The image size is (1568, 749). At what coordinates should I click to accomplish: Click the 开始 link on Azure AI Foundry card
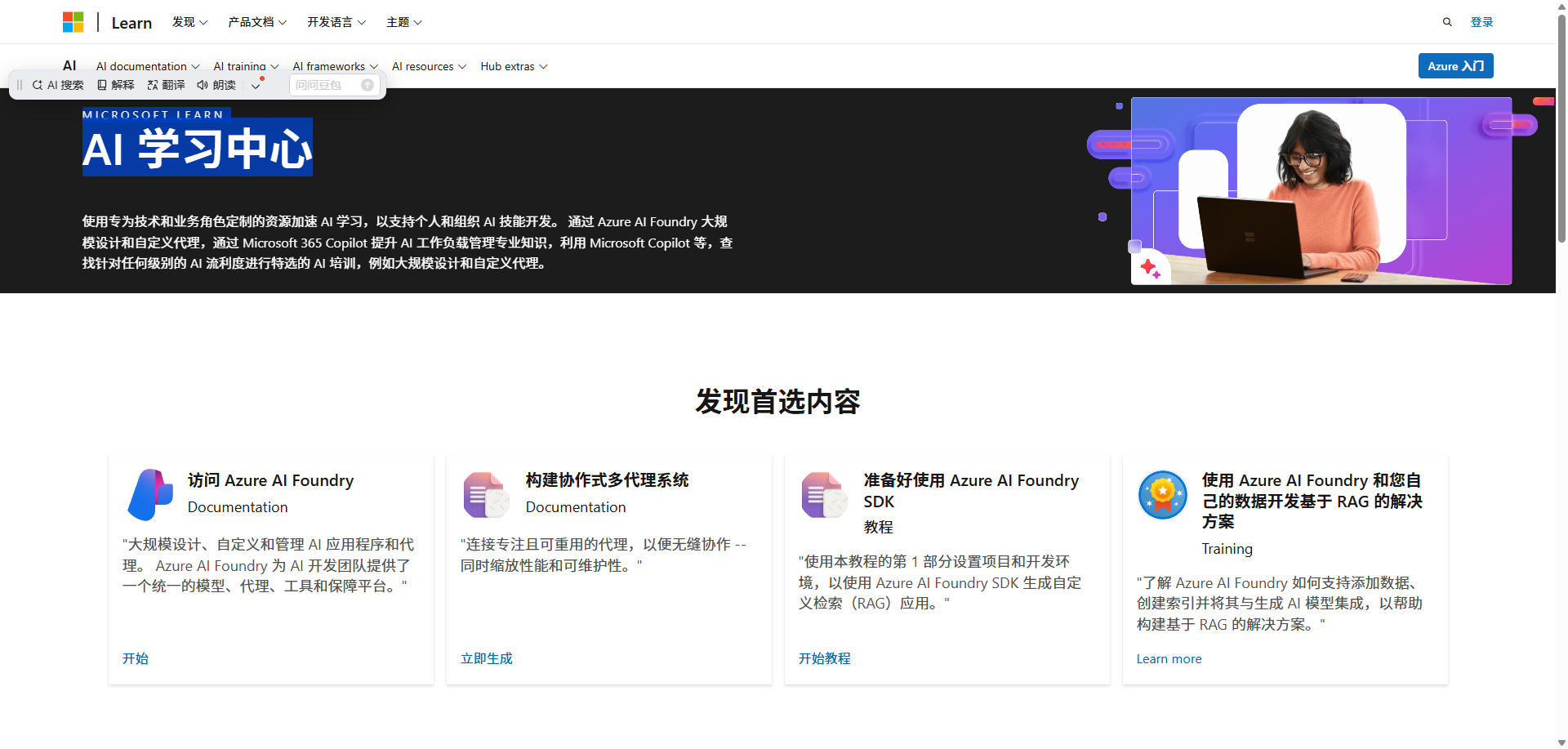(136, 658)
